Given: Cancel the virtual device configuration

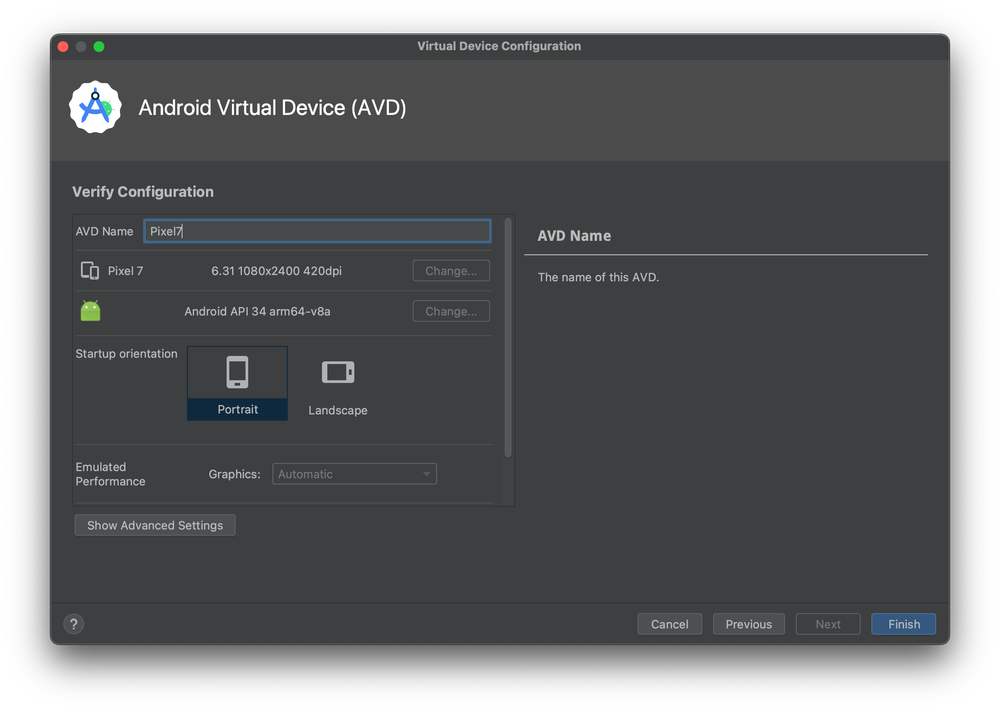Looking at the screenshot, I should (x=669, y=623).
